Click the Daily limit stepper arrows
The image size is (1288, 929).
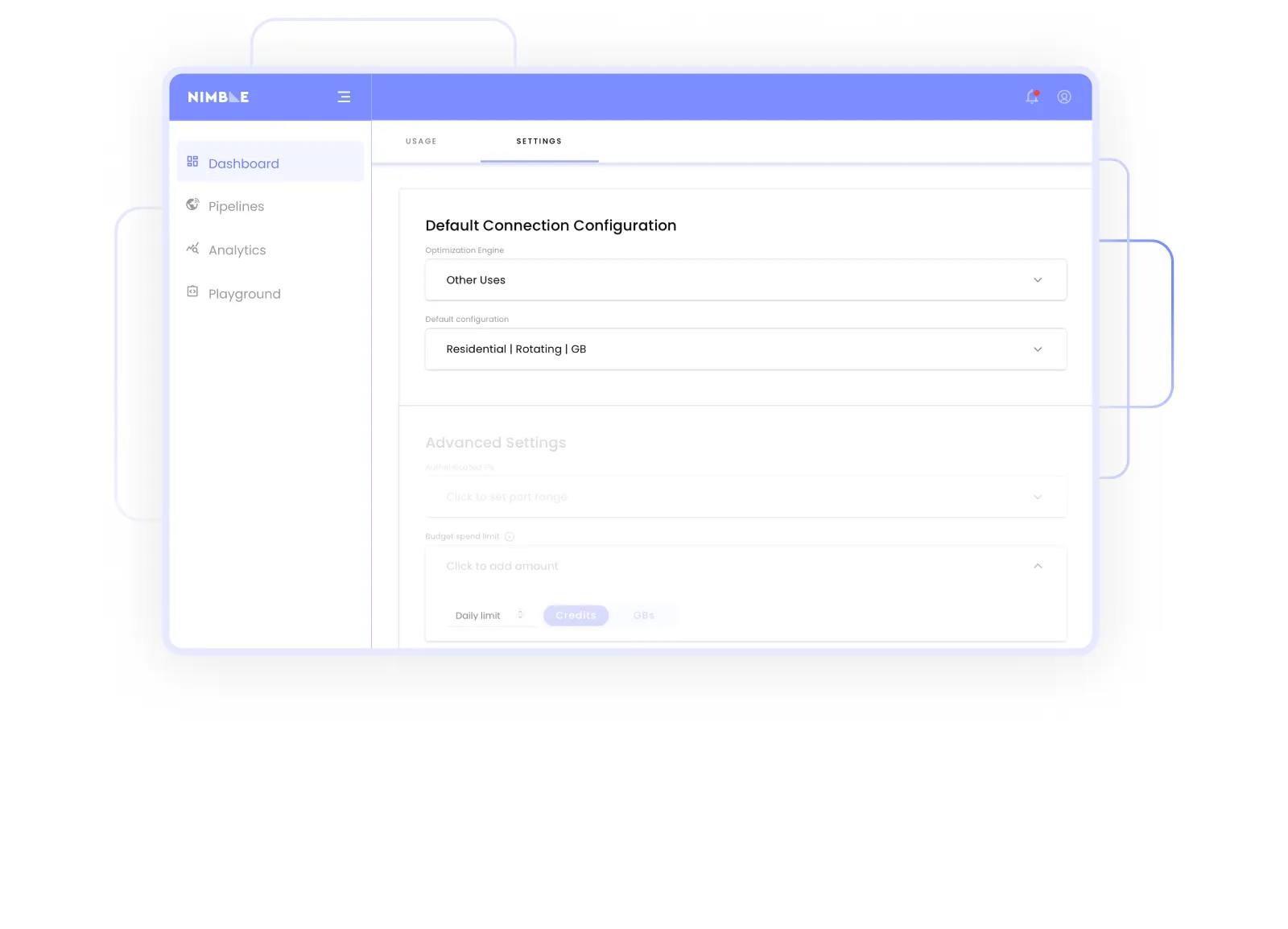point(521,614)
